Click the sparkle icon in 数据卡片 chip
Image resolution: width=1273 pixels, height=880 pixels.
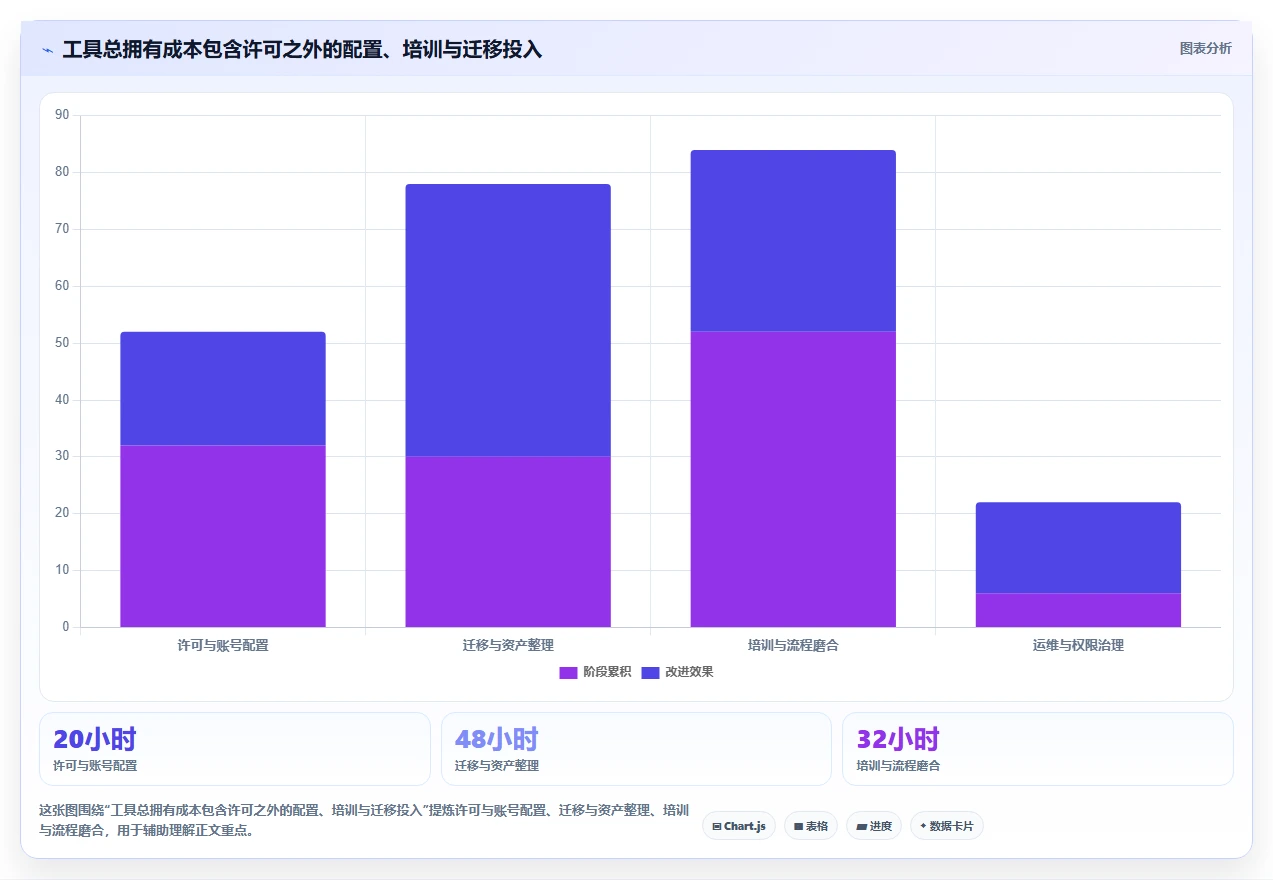[x=923, y=826]
